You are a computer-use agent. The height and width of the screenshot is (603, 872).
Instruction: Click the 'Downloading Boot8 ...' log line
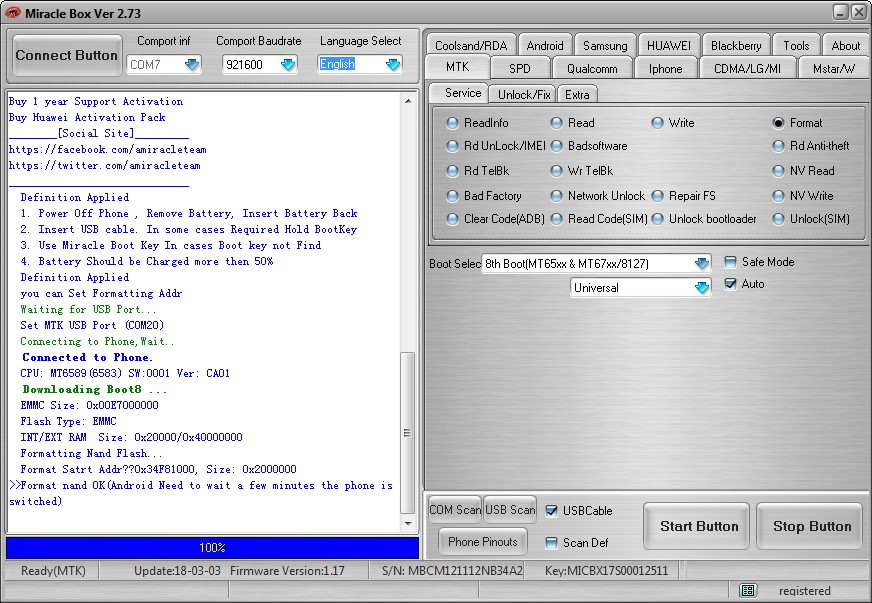click(95, 389)
